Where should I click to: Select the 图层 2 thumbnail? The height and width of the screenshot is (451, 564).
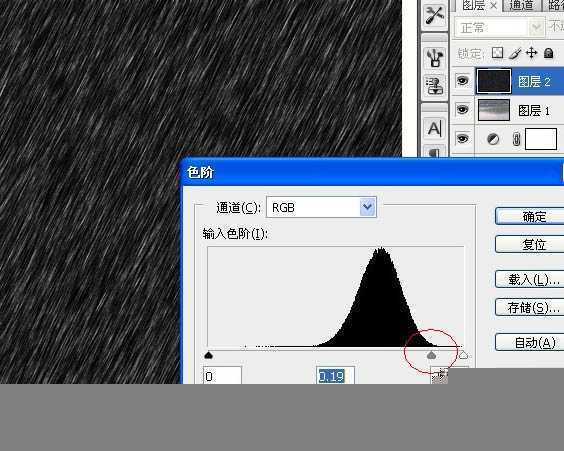(x=494, y=81)
